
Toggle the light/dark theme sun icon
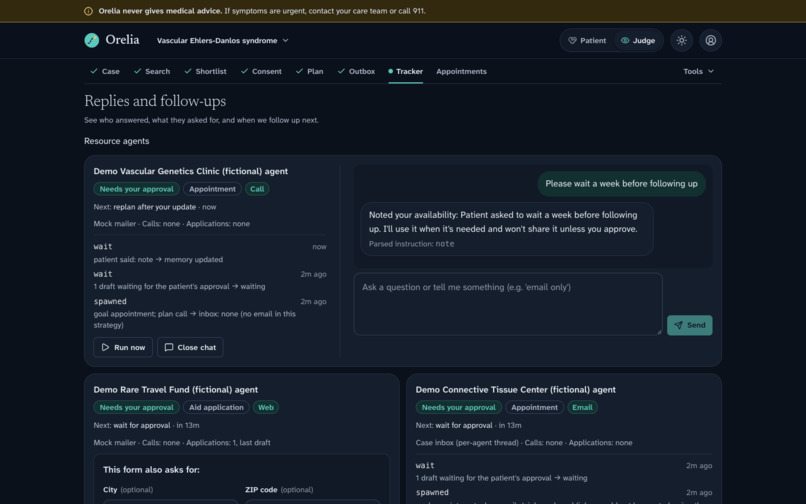tap(682, 40)
